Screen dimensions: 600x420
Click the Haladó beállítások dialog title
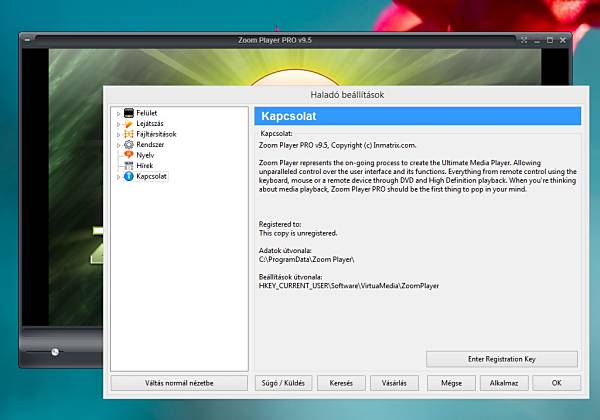coord(347,94)
